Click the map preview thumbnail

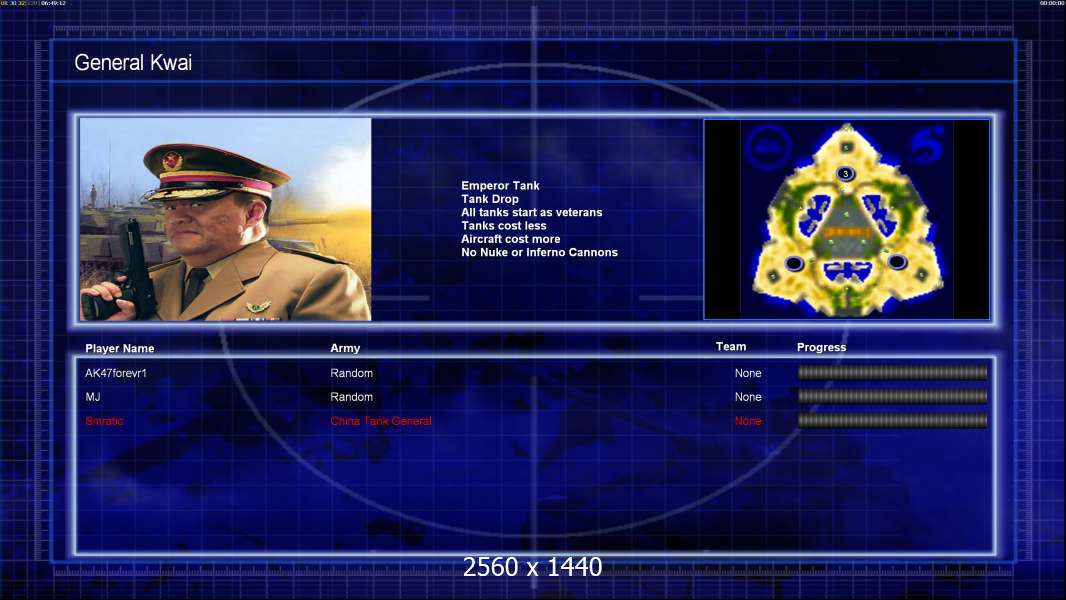click(x=846, y=219)
